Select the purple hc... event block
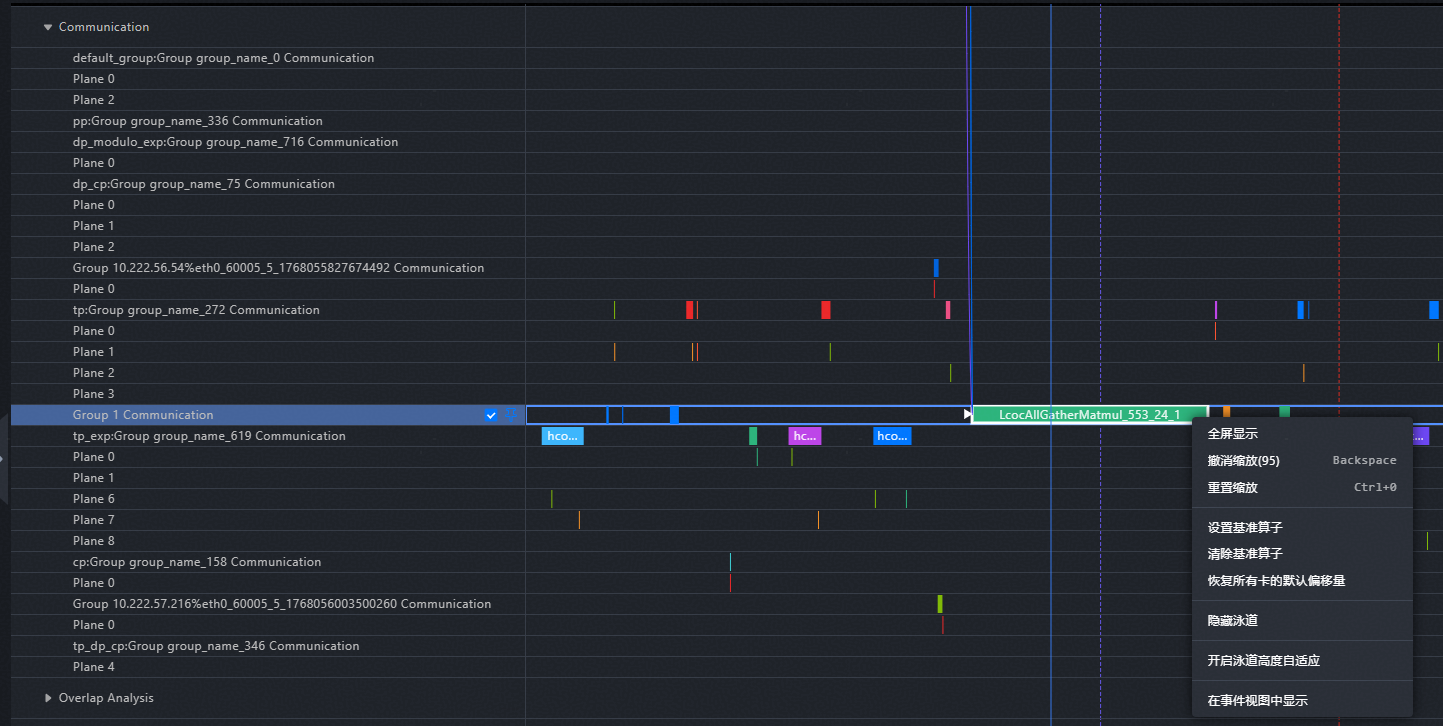 point(804,436)
